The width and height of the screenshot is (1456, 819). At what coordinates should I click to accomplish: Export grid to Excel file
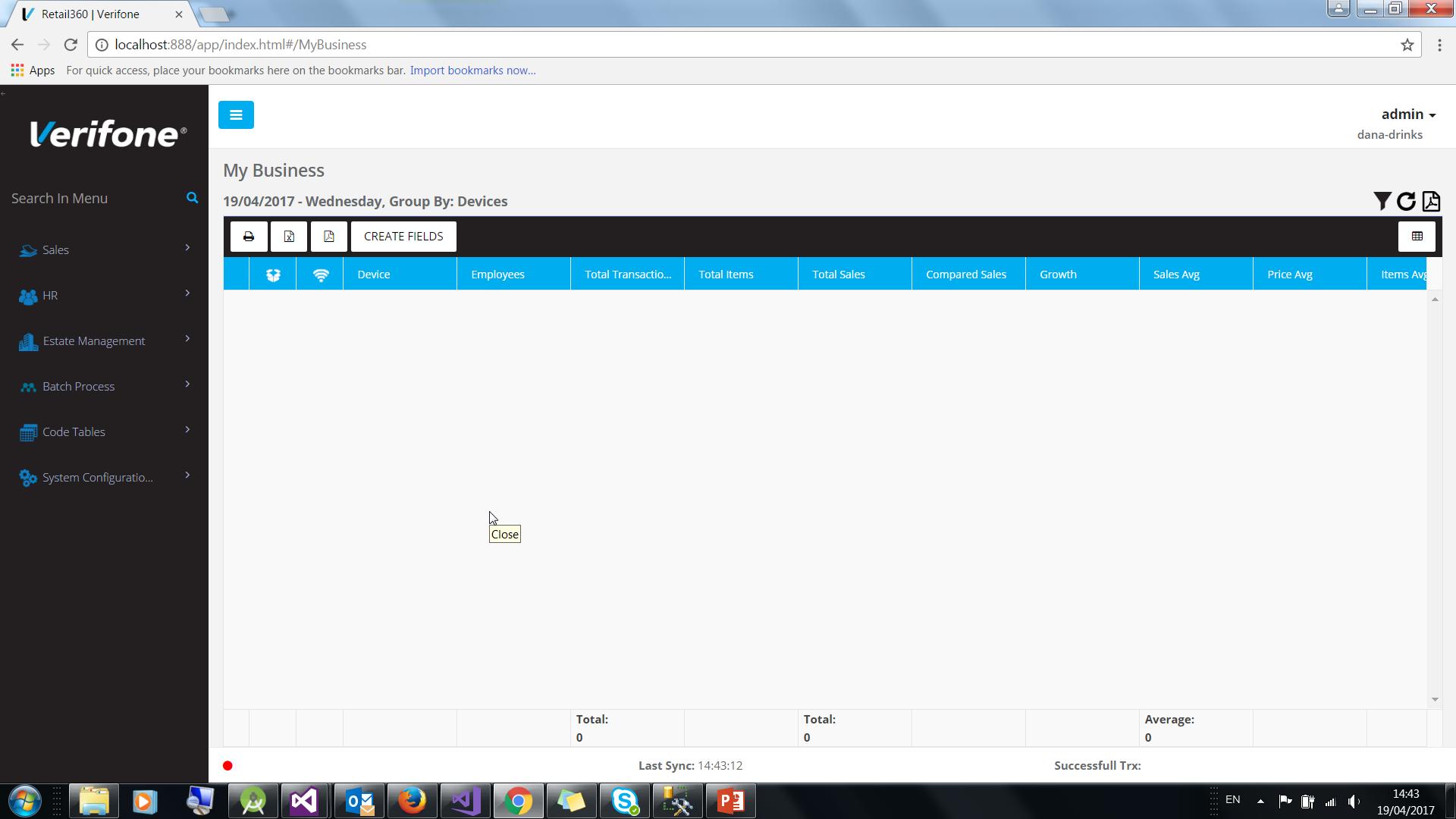pyautogui.click(x=289, y=237)
